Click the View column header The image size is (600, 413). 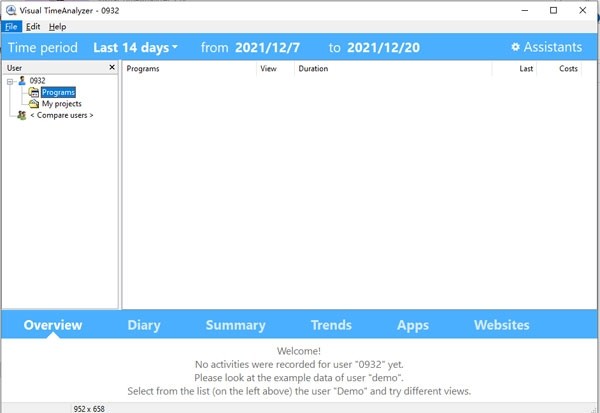point(276,69)
